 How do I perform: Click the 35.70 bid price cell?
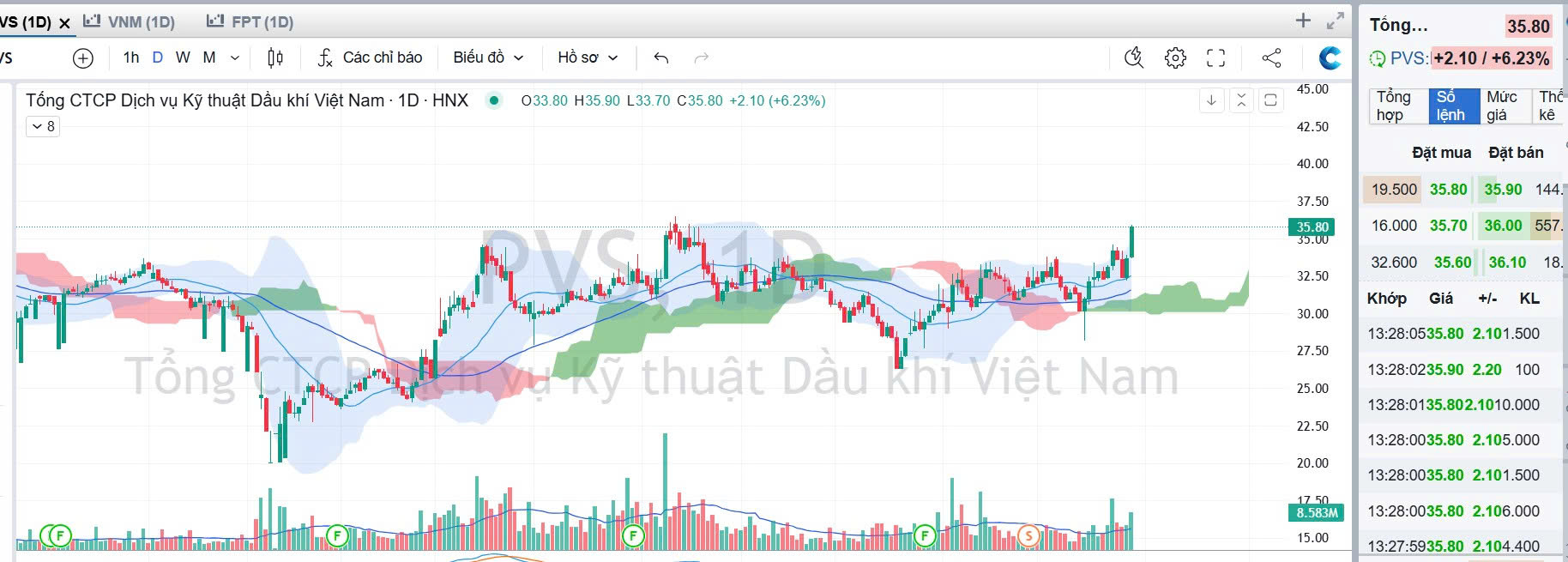point(1448,226)
